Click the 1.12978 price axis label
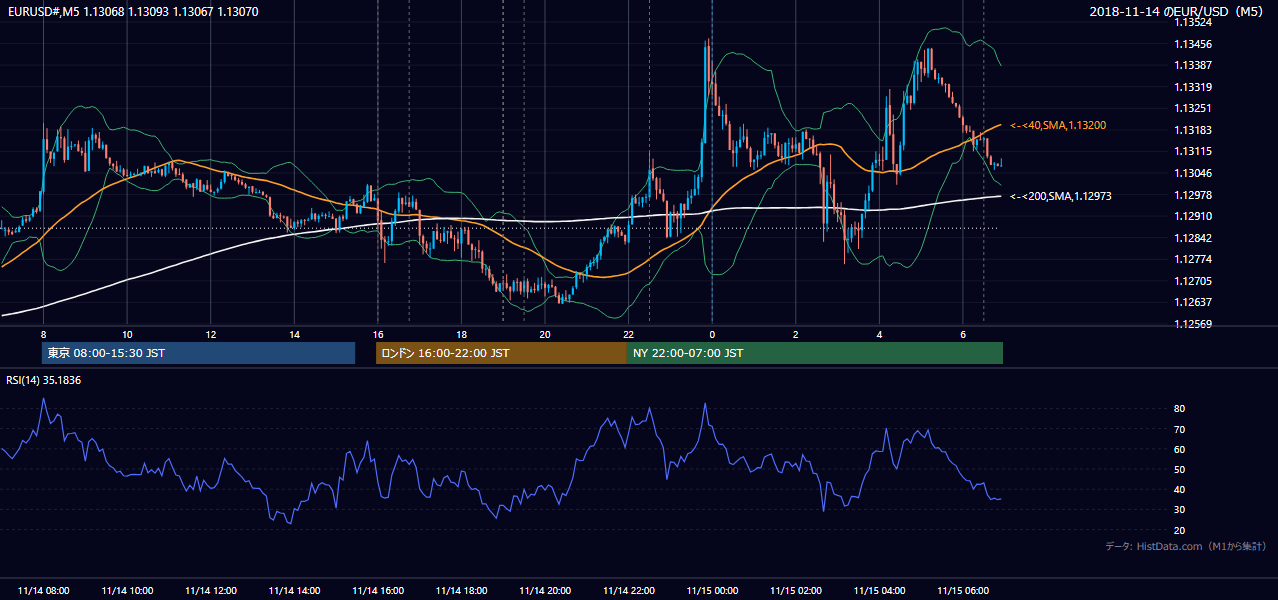The height and width of the screenshot is (600, 1278). (1194, 195)
